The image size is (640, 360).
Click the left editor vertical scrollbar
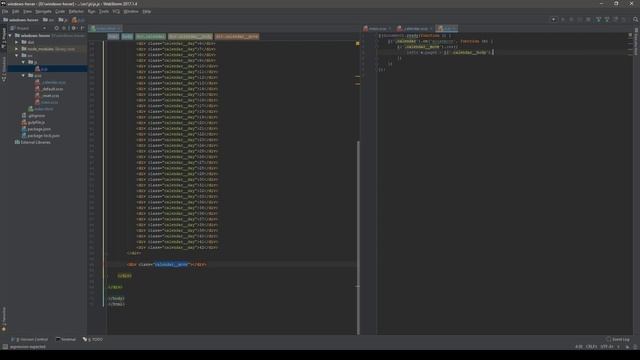(358, 237)
